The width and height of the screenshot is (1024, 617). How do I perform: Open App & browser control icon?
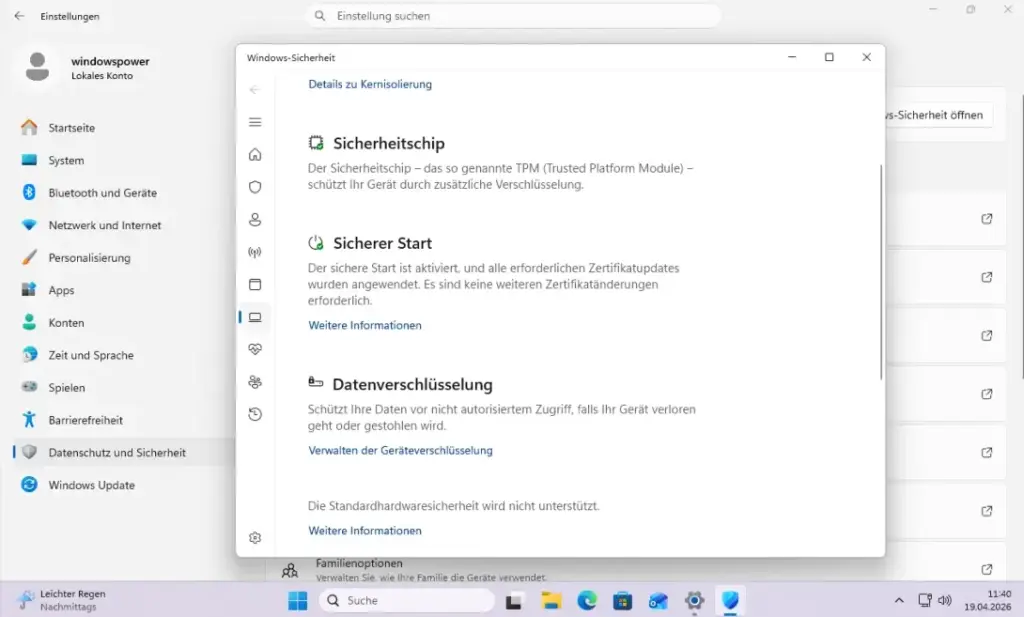coord(255,284)
